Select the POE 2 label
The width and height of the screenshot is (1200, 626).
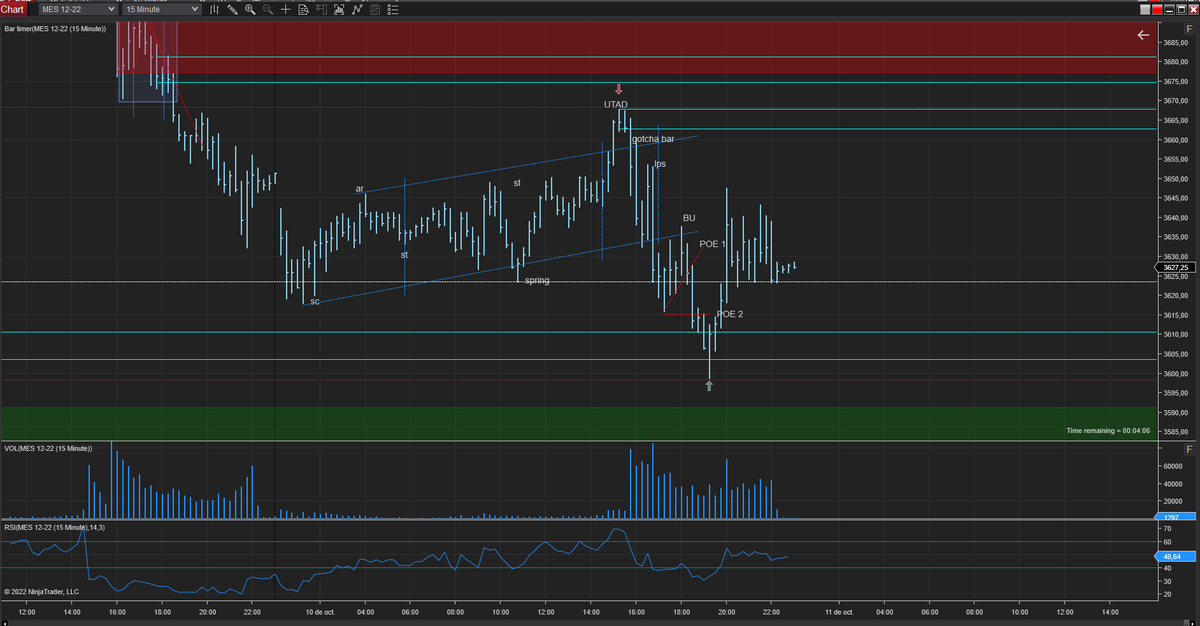coord(730,314)
